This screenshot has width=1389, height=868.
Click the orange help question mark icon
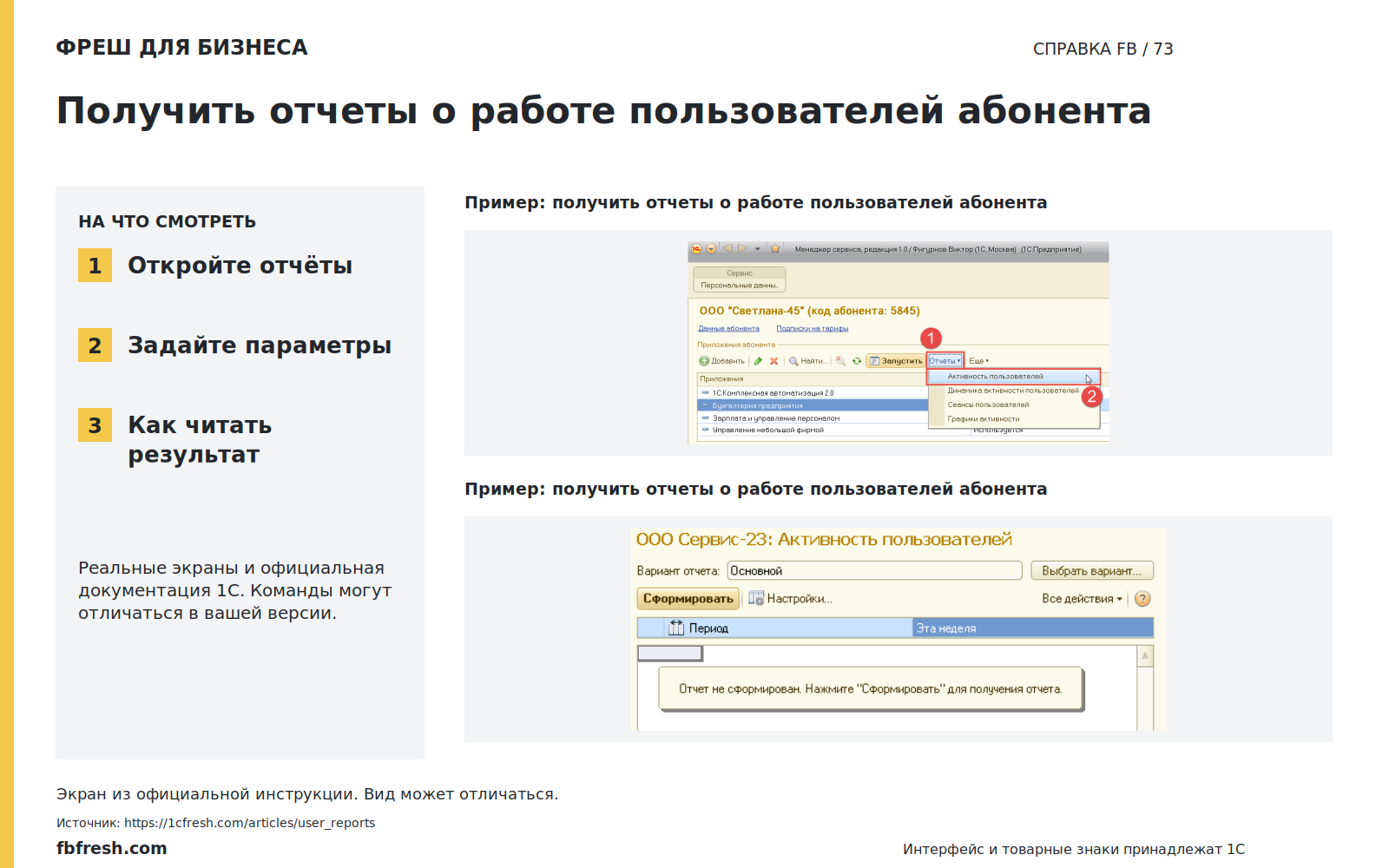click(x=1142, y=599)
